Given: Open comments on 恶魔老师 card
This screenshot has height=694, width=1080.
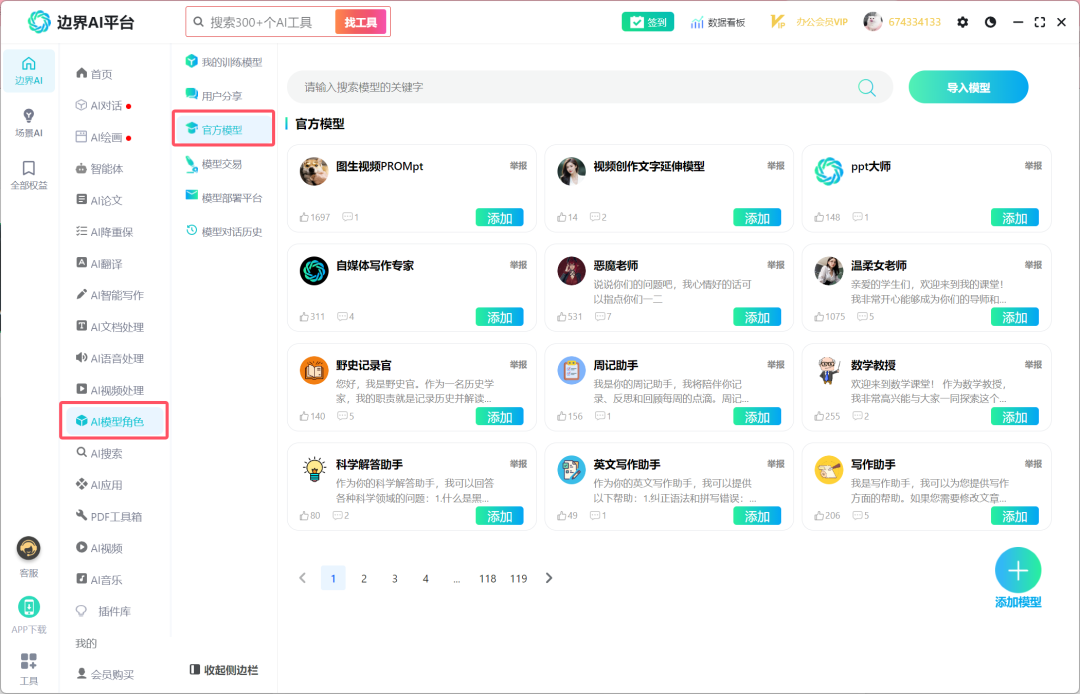Looking at the screenshot, I should 599,317.
